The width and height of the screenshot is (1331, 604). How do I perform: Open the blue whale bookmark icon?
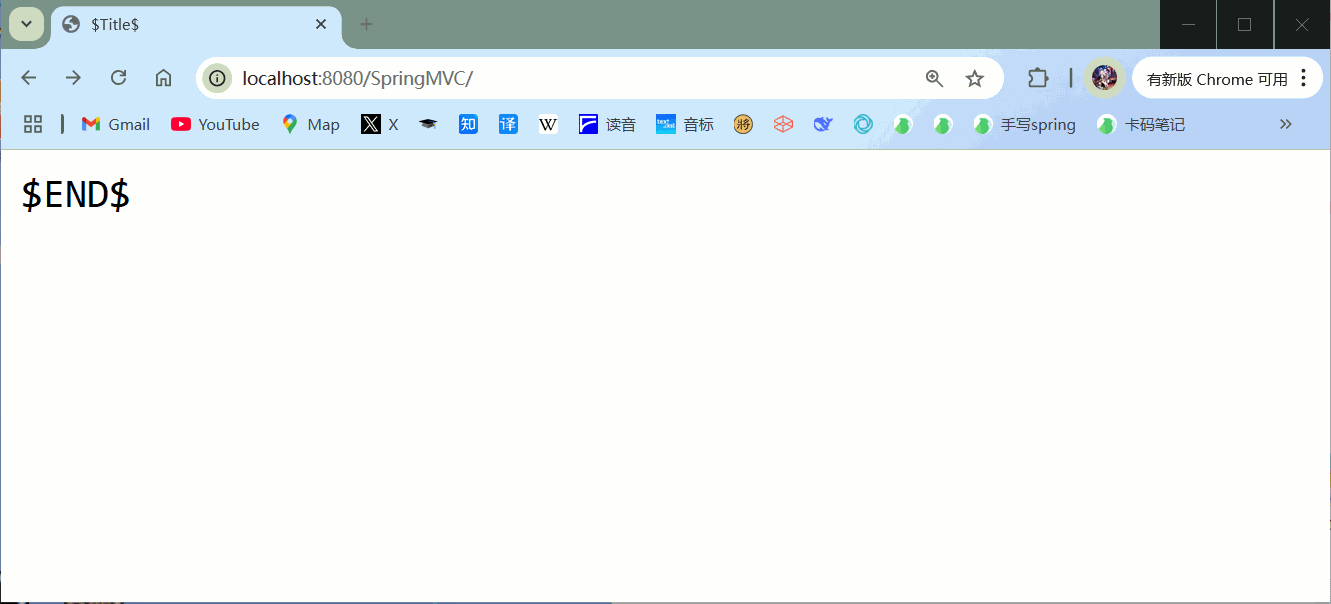823,124
